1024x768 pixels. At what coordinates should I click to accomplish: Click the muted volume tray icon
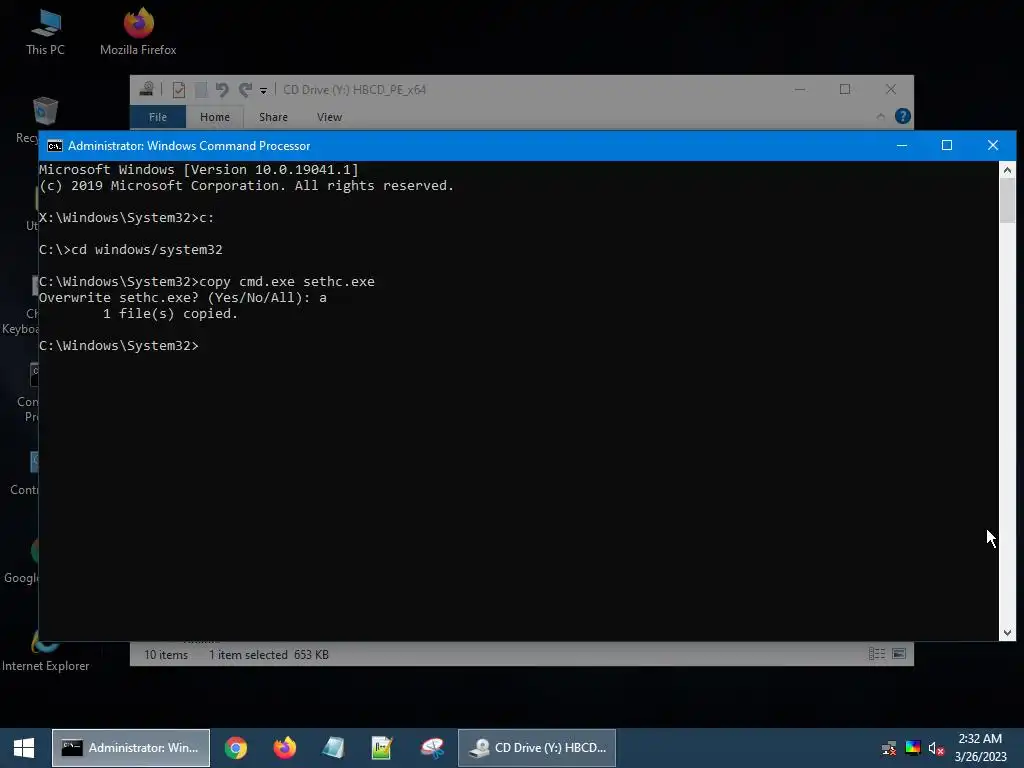[936, 748]
